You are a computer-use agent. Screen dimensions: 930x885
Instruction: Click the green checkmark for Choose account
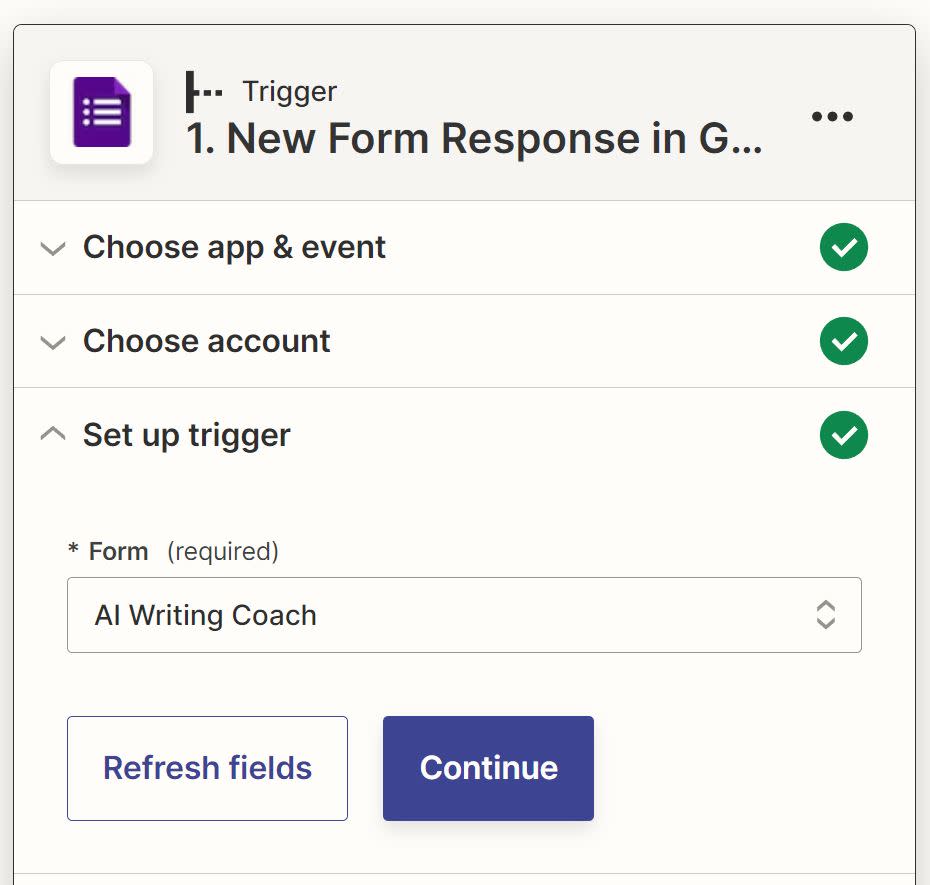coord(843,342)
